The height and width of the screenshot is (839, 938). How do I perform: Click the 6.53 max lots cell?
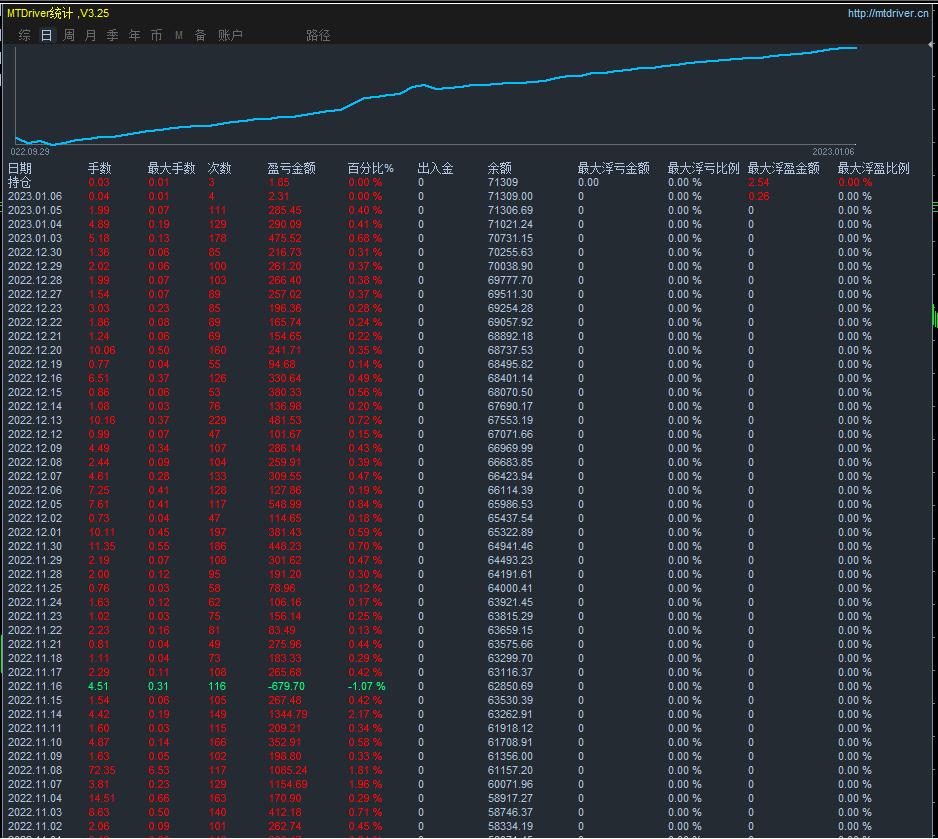159,770
